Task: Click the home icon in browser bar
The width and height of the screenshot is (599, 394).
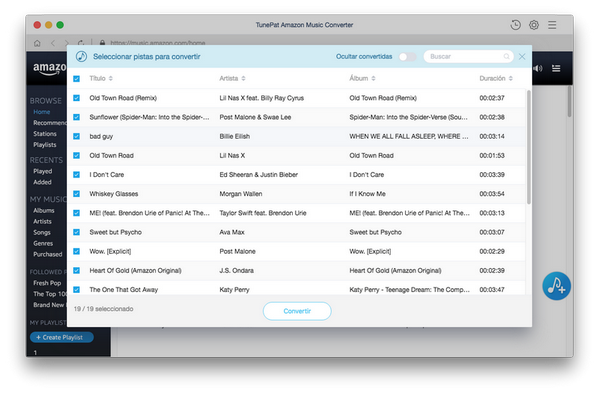Action: (x=37, y=43)
